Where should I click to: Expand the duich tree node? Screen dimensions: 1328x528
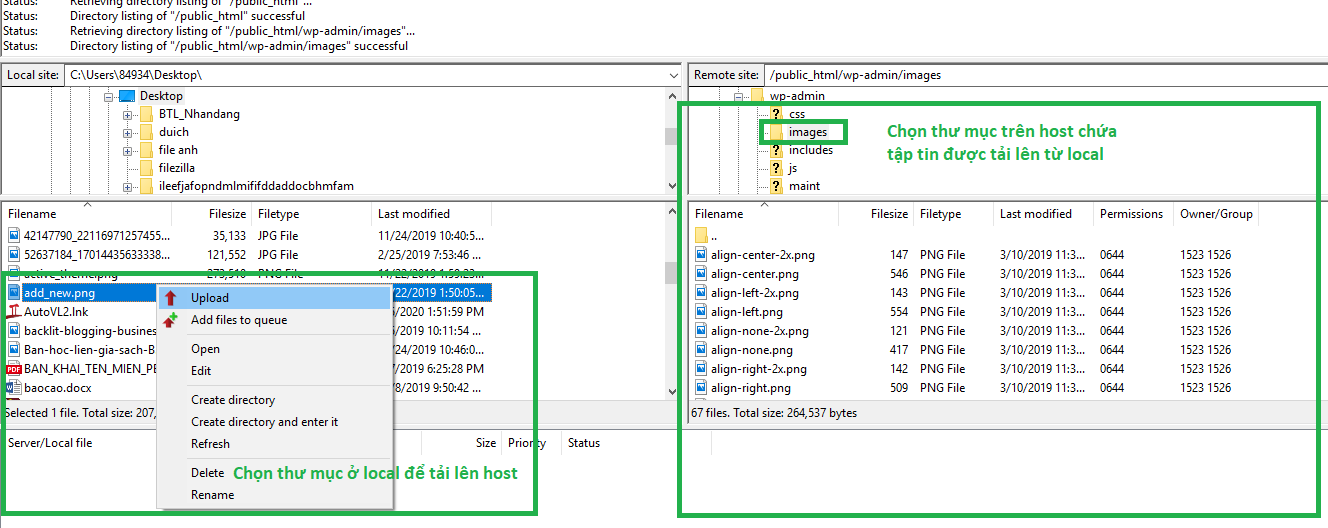tap(128, 132)
